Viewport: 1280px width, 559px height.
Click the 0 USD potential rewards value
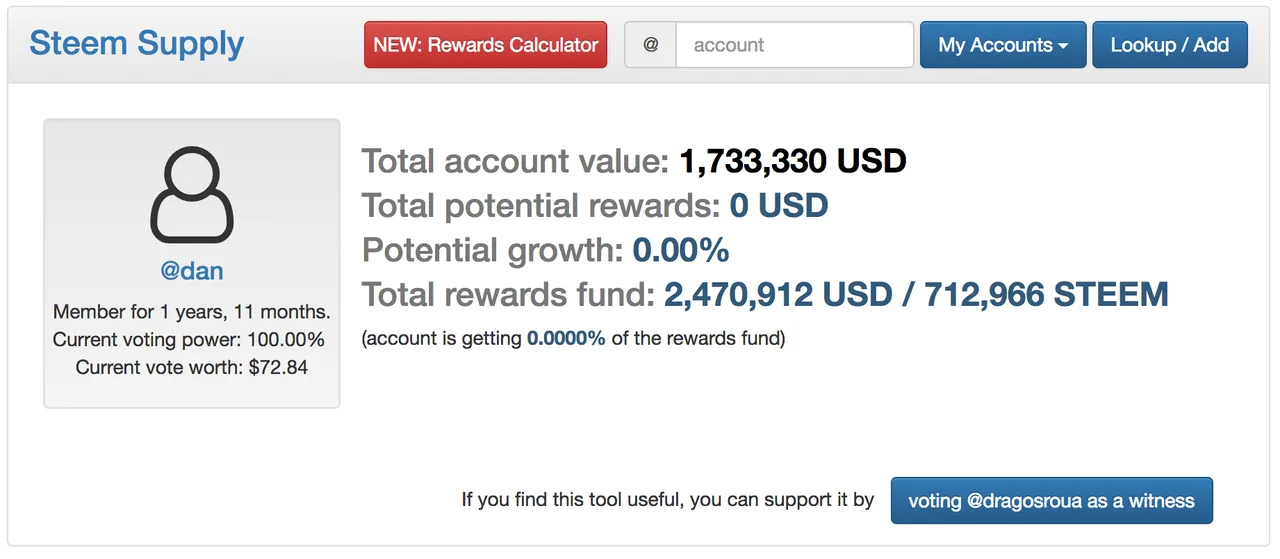point(778,206)
